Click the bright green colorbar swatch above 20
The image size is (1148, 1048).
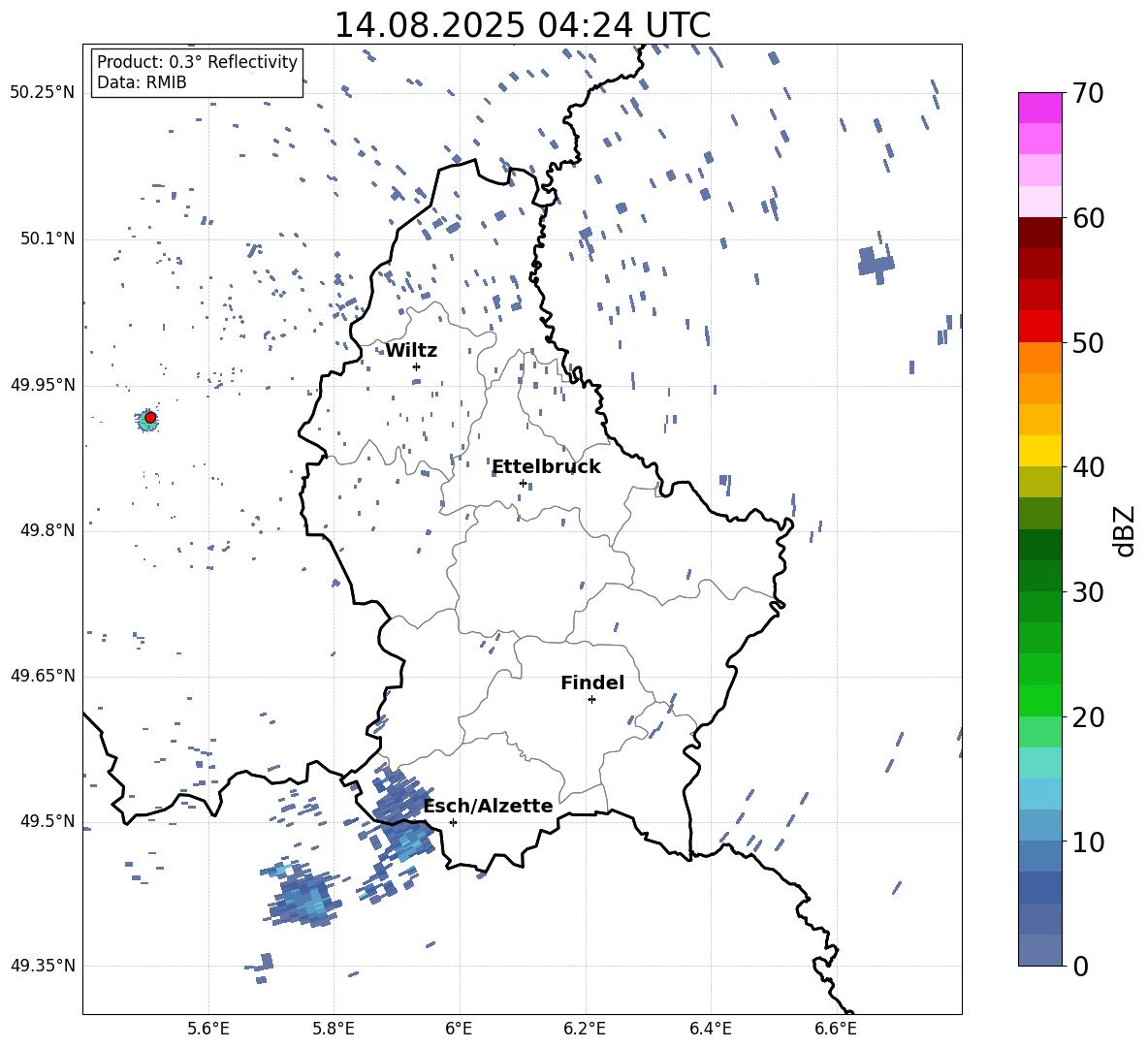click(x=1039, y=700)
